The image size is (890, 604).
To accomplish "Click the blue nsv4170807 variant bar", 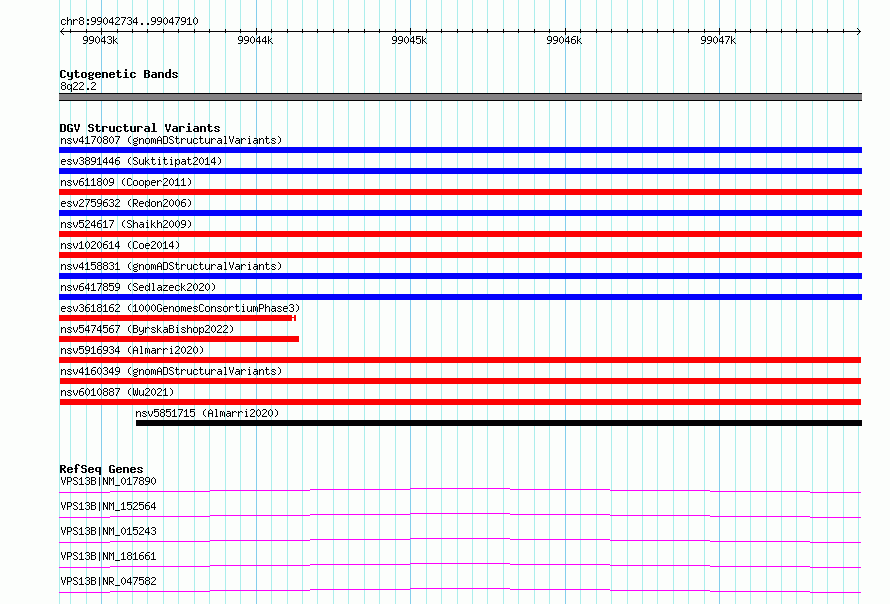I will [x=460, y=150].
